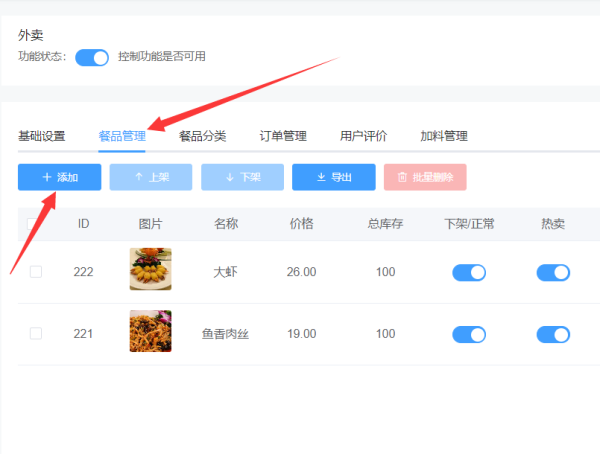Switch to the 基础设置 tab

click(42, 136)
